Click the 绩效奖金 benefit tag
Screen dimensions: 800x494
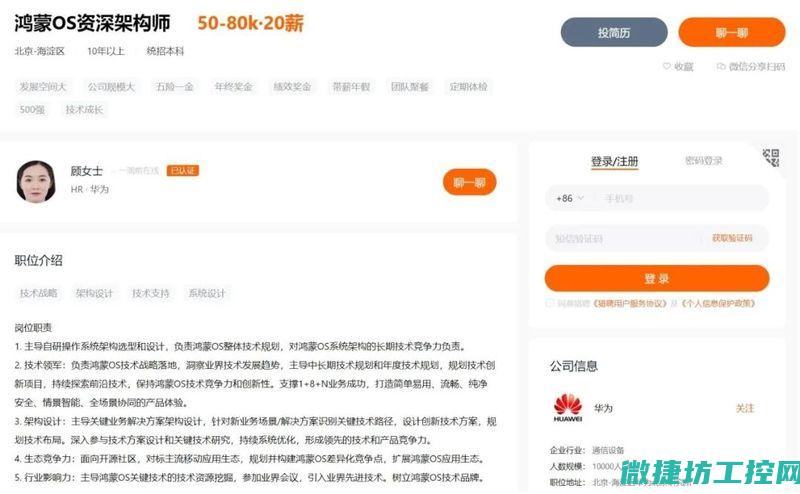coord(292,87)
